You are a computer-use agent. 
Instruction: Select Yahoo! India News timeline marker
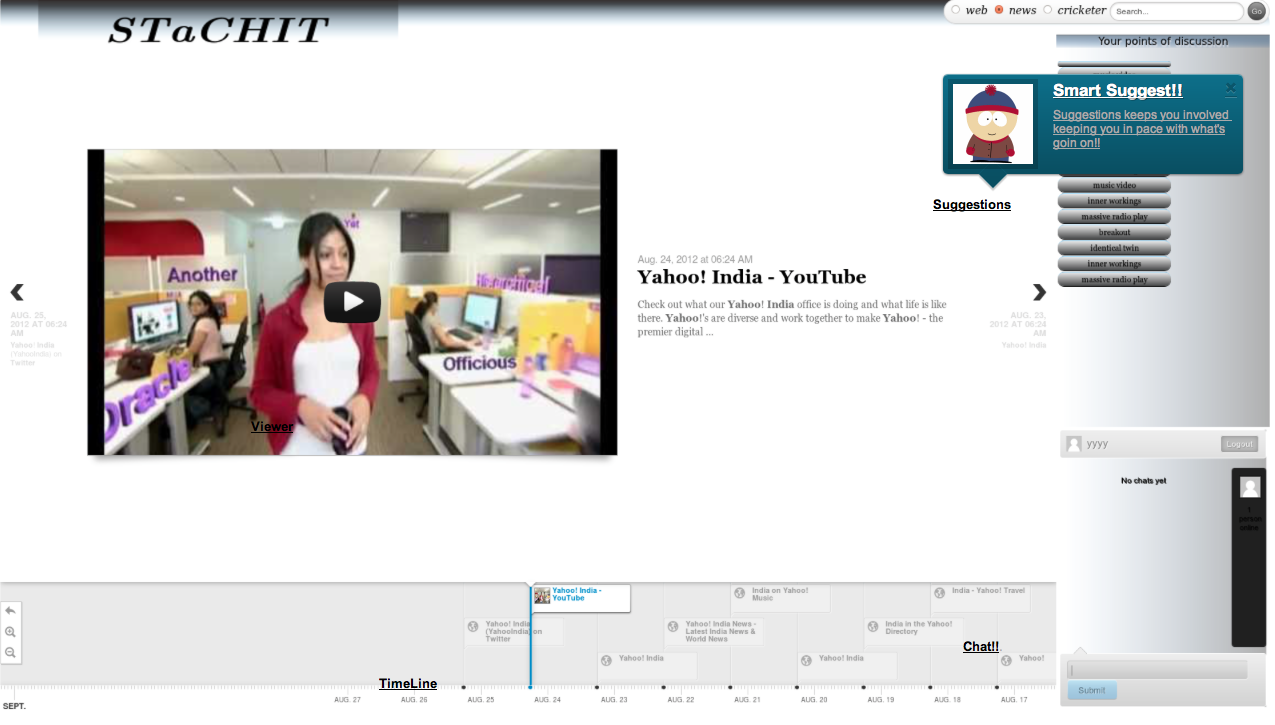(713, 631)
